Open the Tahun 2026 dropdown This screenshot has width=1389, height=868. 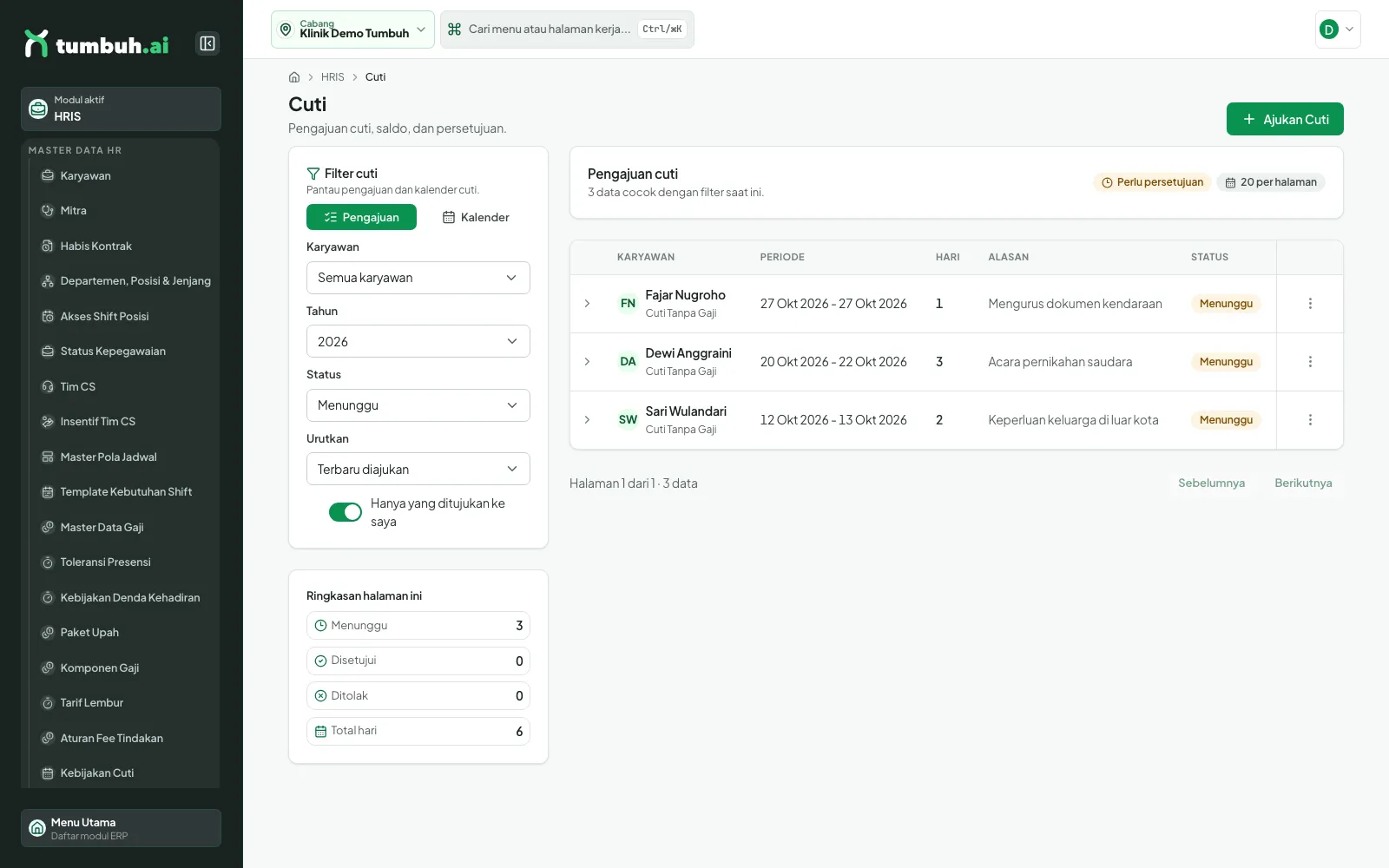(418, 341)
